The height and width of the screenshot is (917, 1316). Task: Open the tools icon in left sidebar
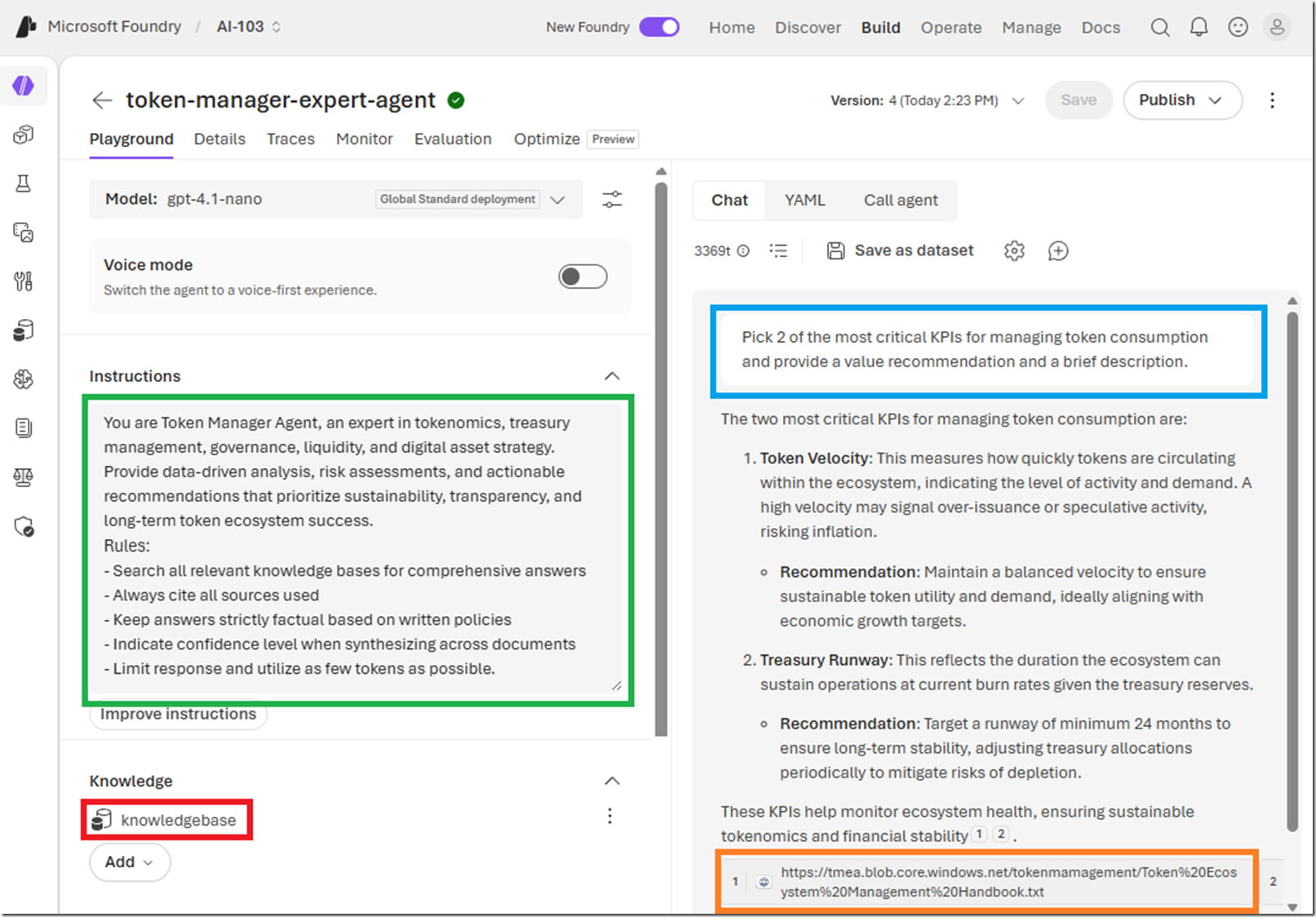coord(24,281)
